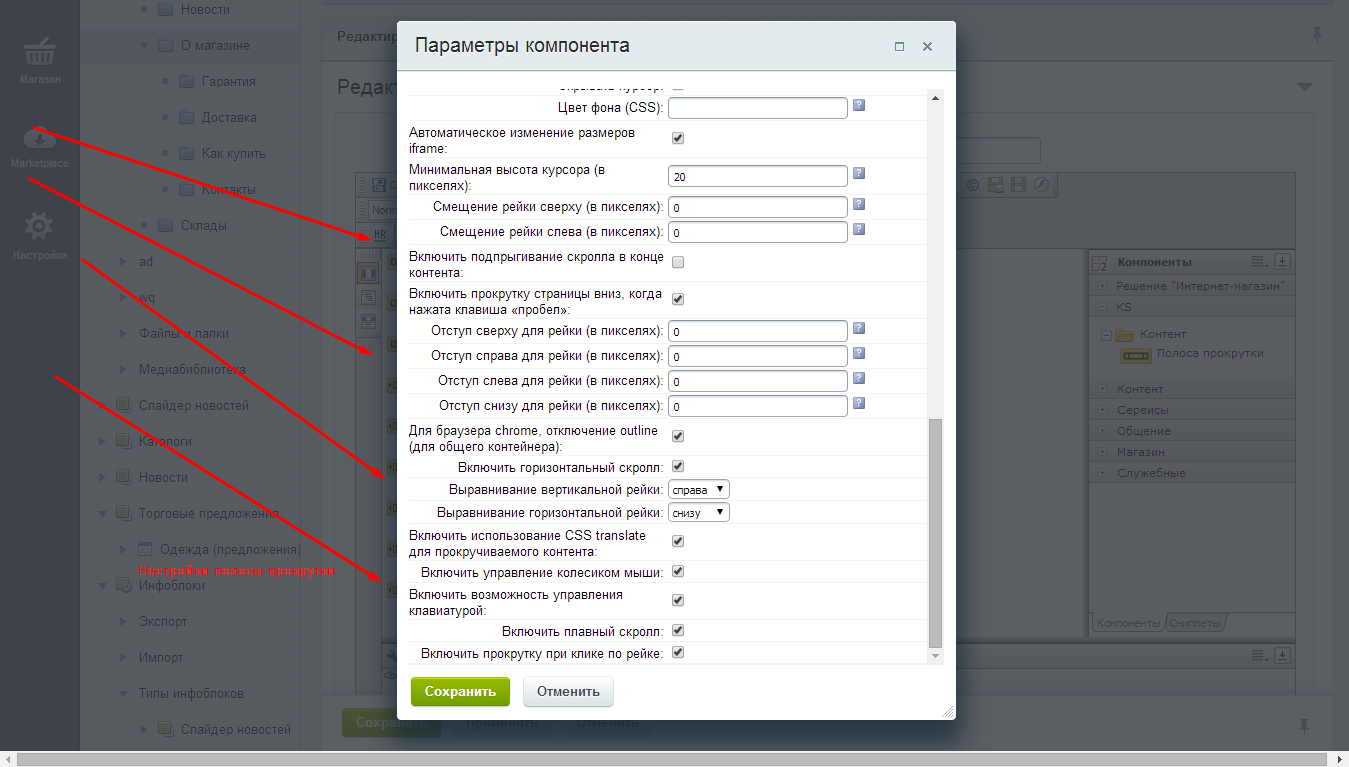This screenshot has width=1349, height=767.
Task: Open Marketplace from the sidebar
Action: [x=40, y=146]
